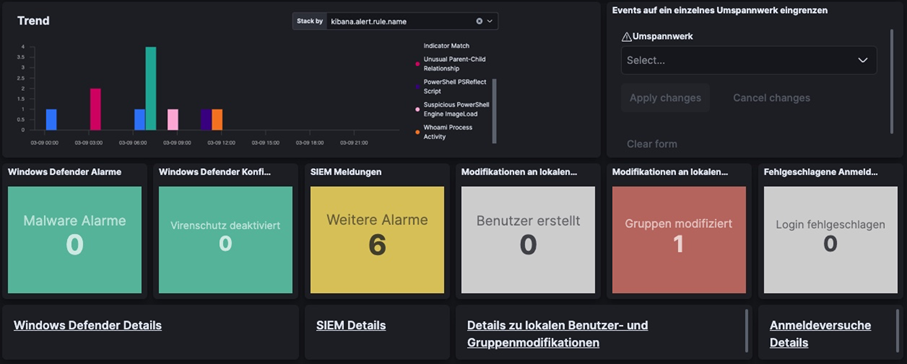This screenshot has width=907, height=364.
Task: Open the SIEM Details link
Action: click(x=351, y=325)
